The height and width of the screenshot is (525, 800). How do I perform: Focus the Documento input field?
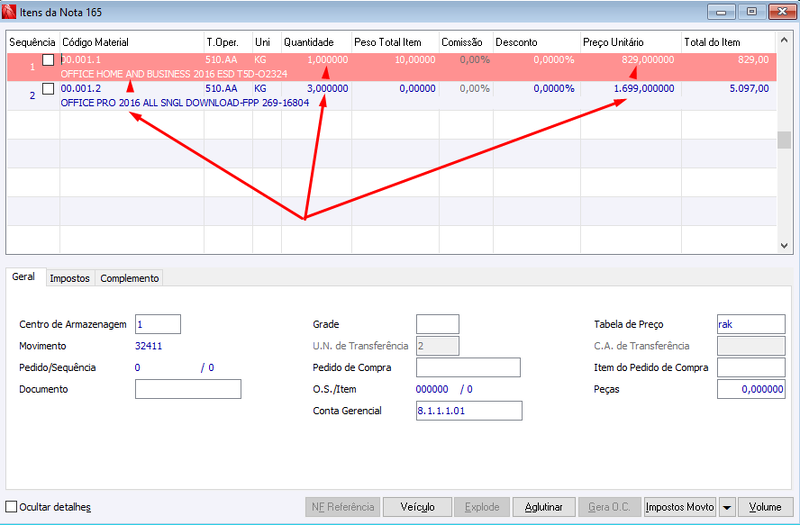tap(188, 389)
